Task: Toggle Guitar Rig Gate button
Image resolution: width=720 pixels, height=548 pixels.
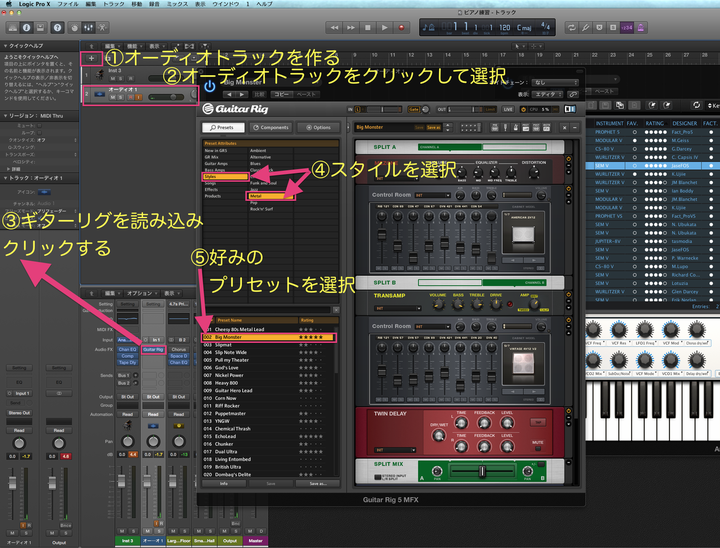Action: [414, 109]
